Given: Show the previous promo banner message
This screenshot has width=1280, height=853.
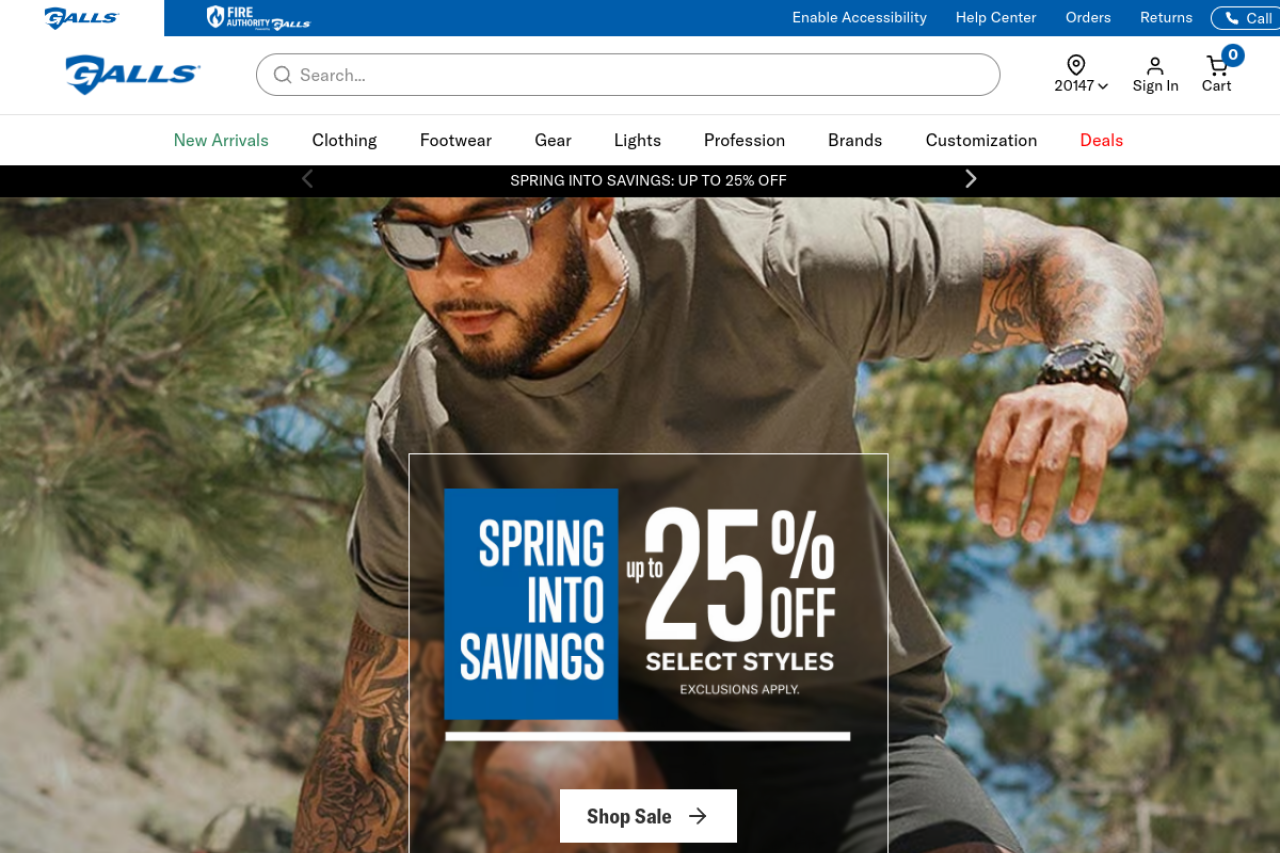Looking at the screenshot, I should (x=307, y=179).
